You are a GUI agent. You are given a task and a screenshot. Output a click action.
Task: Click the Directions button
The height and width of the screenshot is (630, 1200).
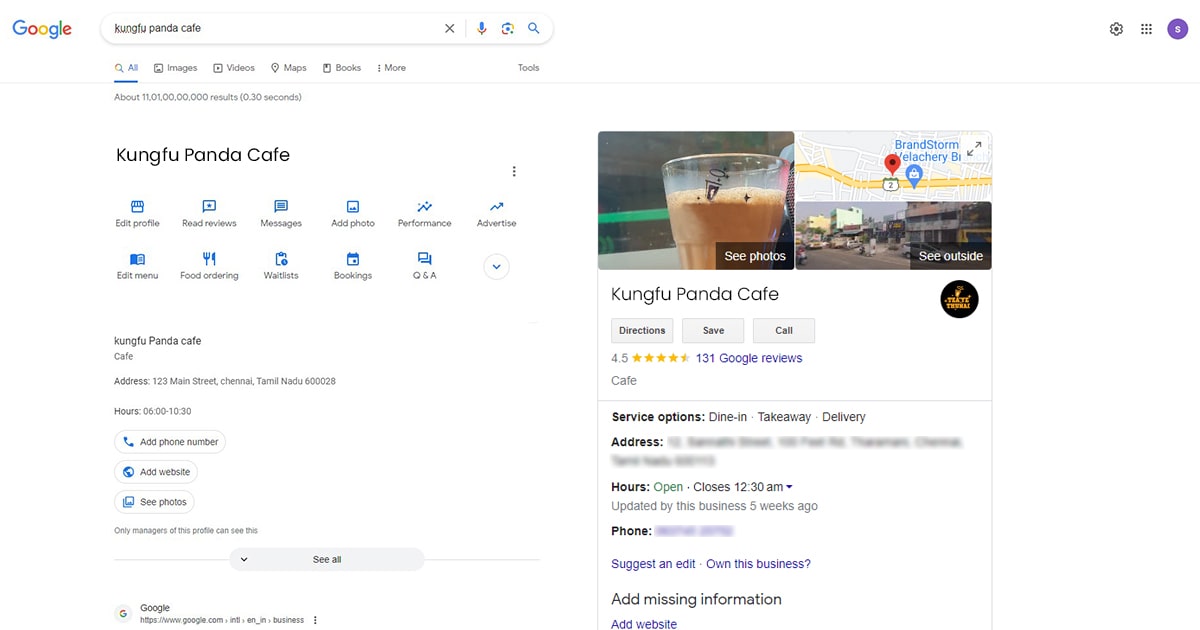point(642,331)
